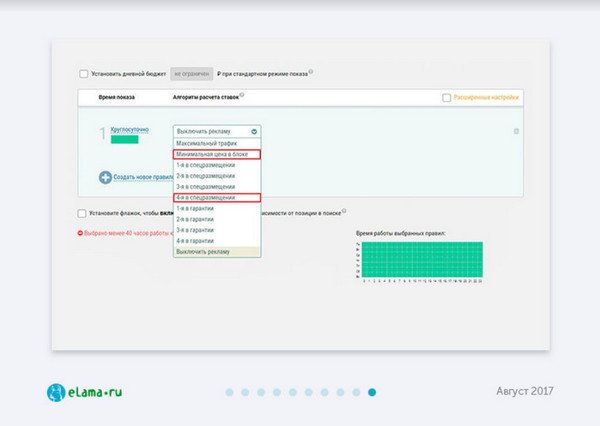Choose "Минимальная цена в блоке" option
The width and height of the screenshot is (600, 426).
tap(217, 154)
